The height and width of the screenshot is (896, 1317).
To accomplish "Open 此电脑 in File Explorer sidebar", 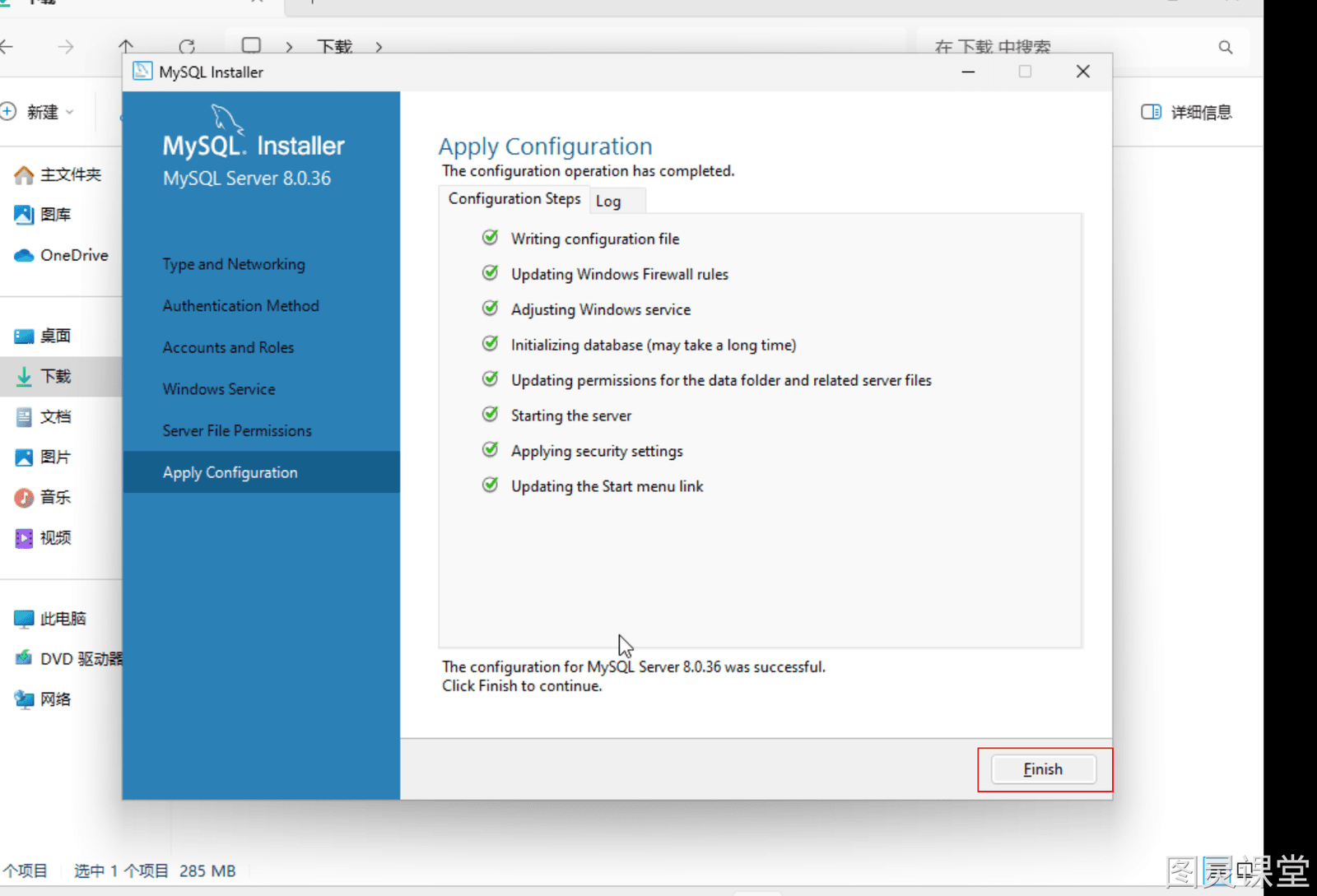I will 50,619.
